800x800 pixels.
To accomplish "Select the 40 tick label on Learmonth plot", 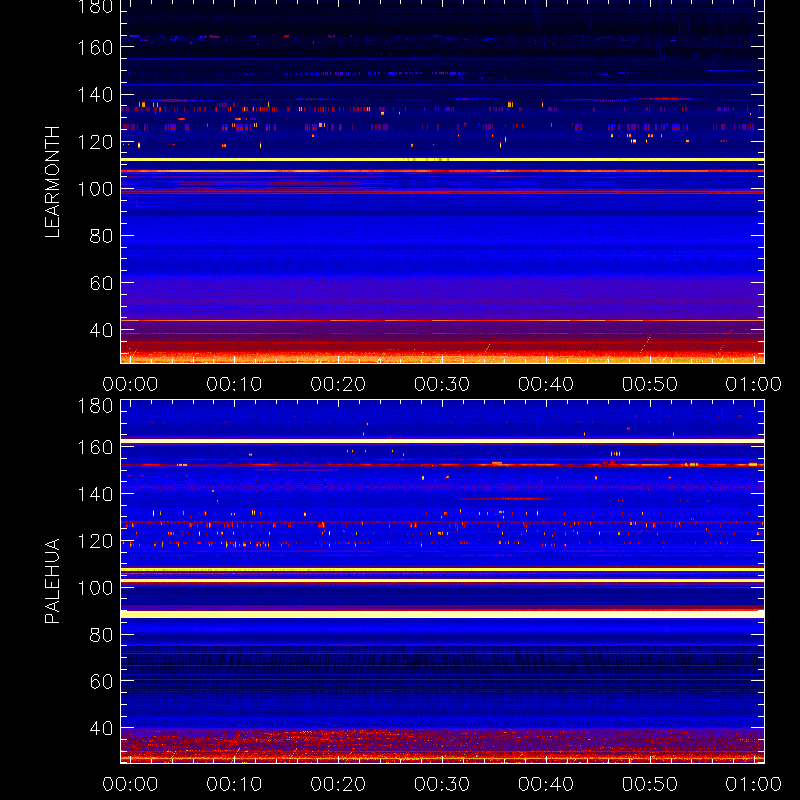I will click(101, 330).
